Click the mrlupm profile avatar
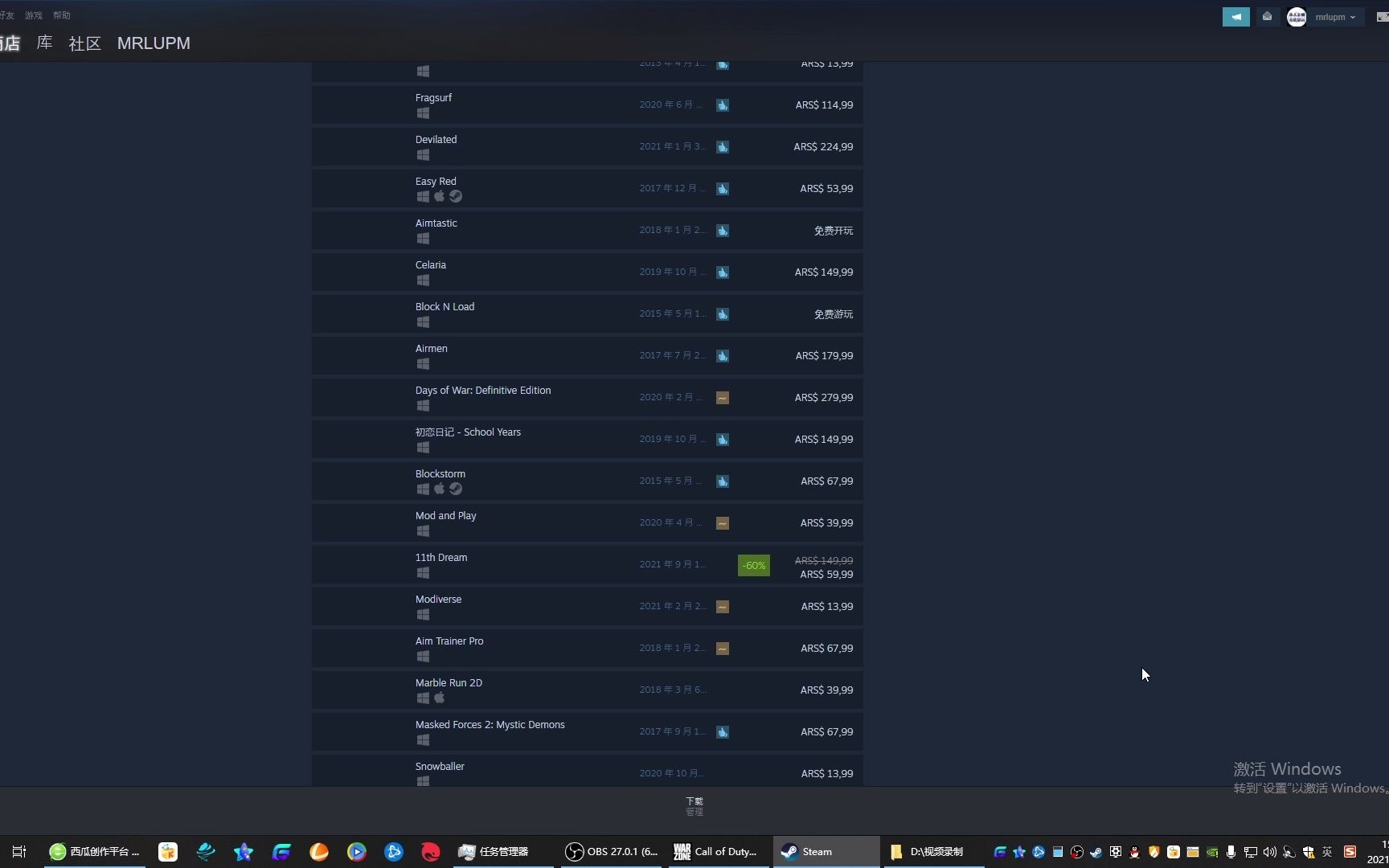Viewport: 1389px width, 868px height. coord(1297,17)
